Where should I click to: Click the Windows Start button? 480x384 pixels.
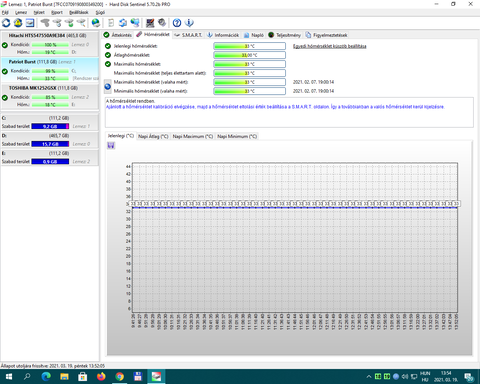point(9,377)
